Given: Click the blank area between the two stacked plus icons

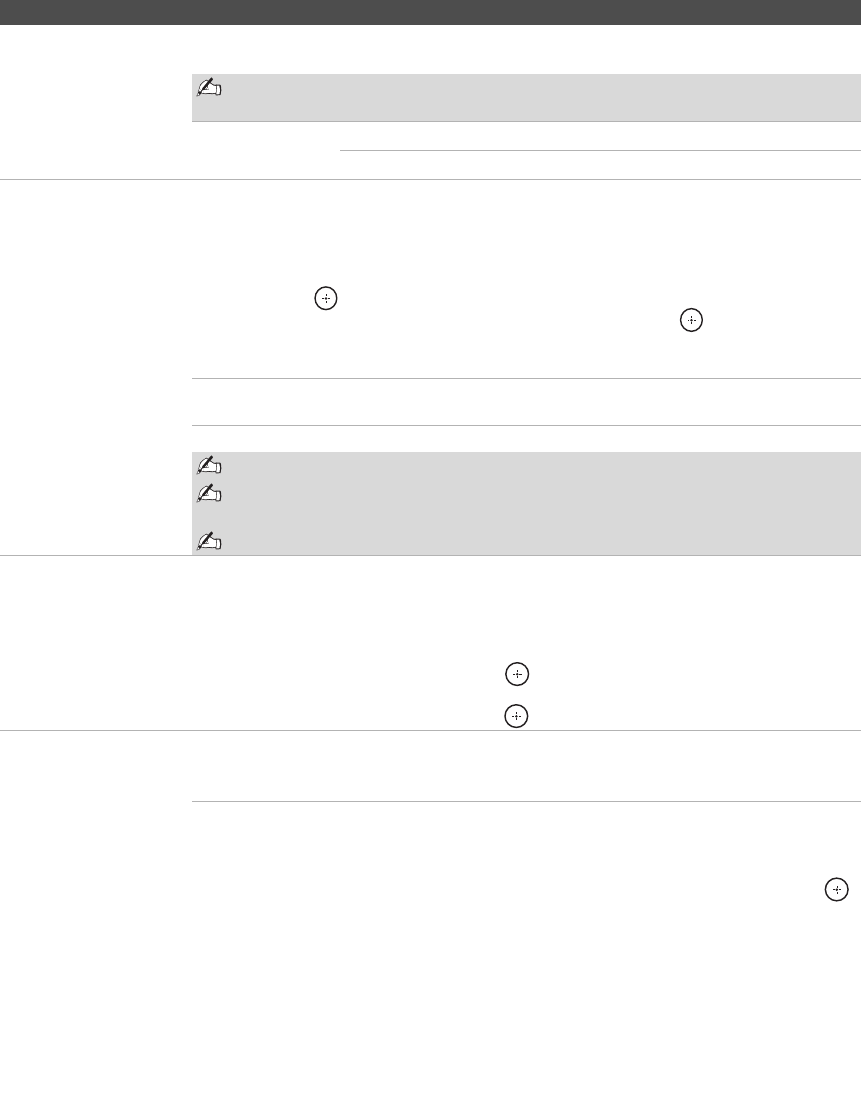Looking at the screenshot, I should [x=516, y=695].
